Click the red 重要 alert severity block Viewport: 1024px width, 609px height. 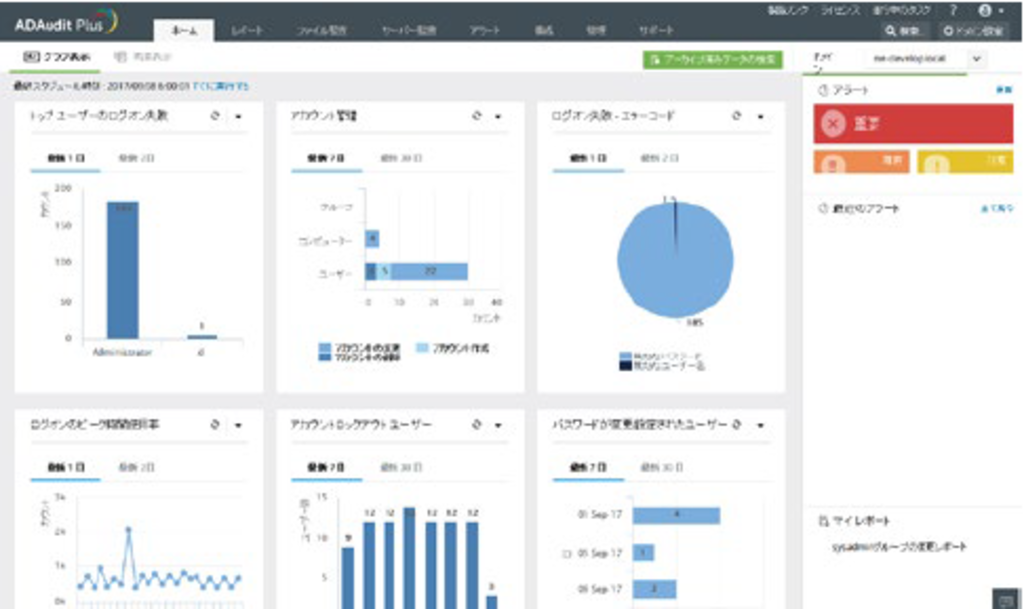(912, 125)
